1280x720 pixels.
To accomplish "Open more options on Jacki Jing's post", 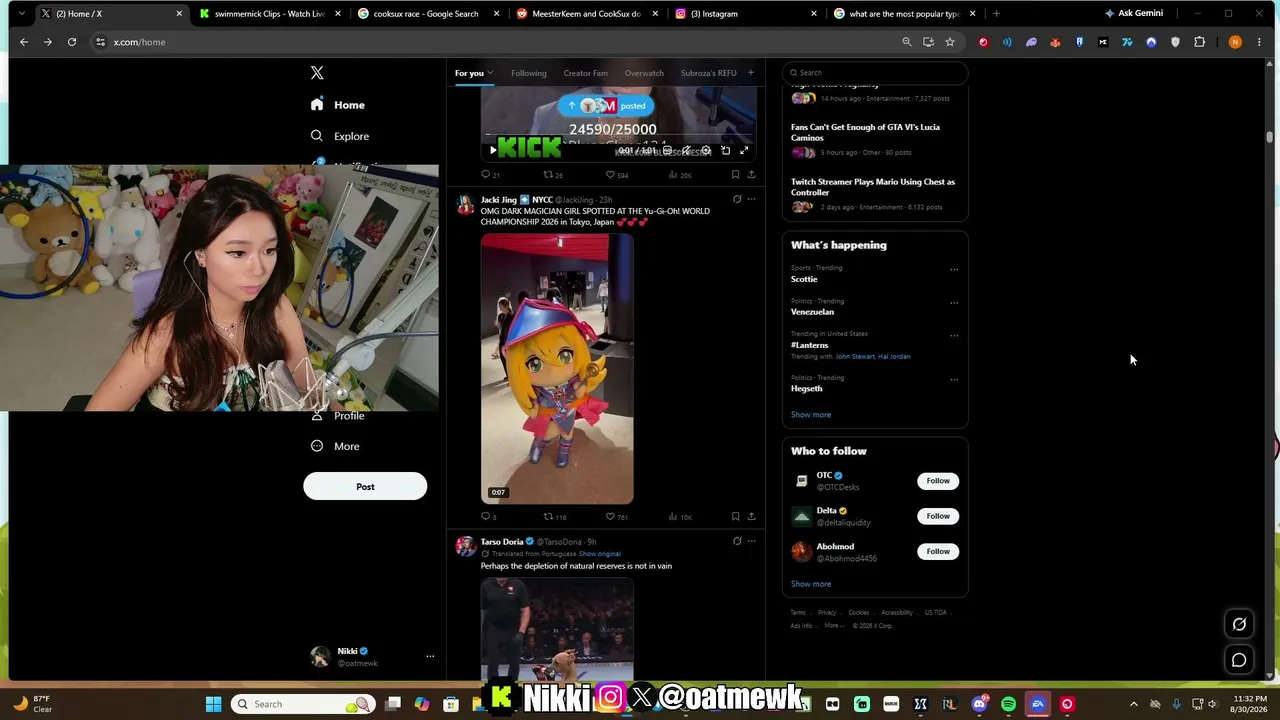I will (752, 199).
